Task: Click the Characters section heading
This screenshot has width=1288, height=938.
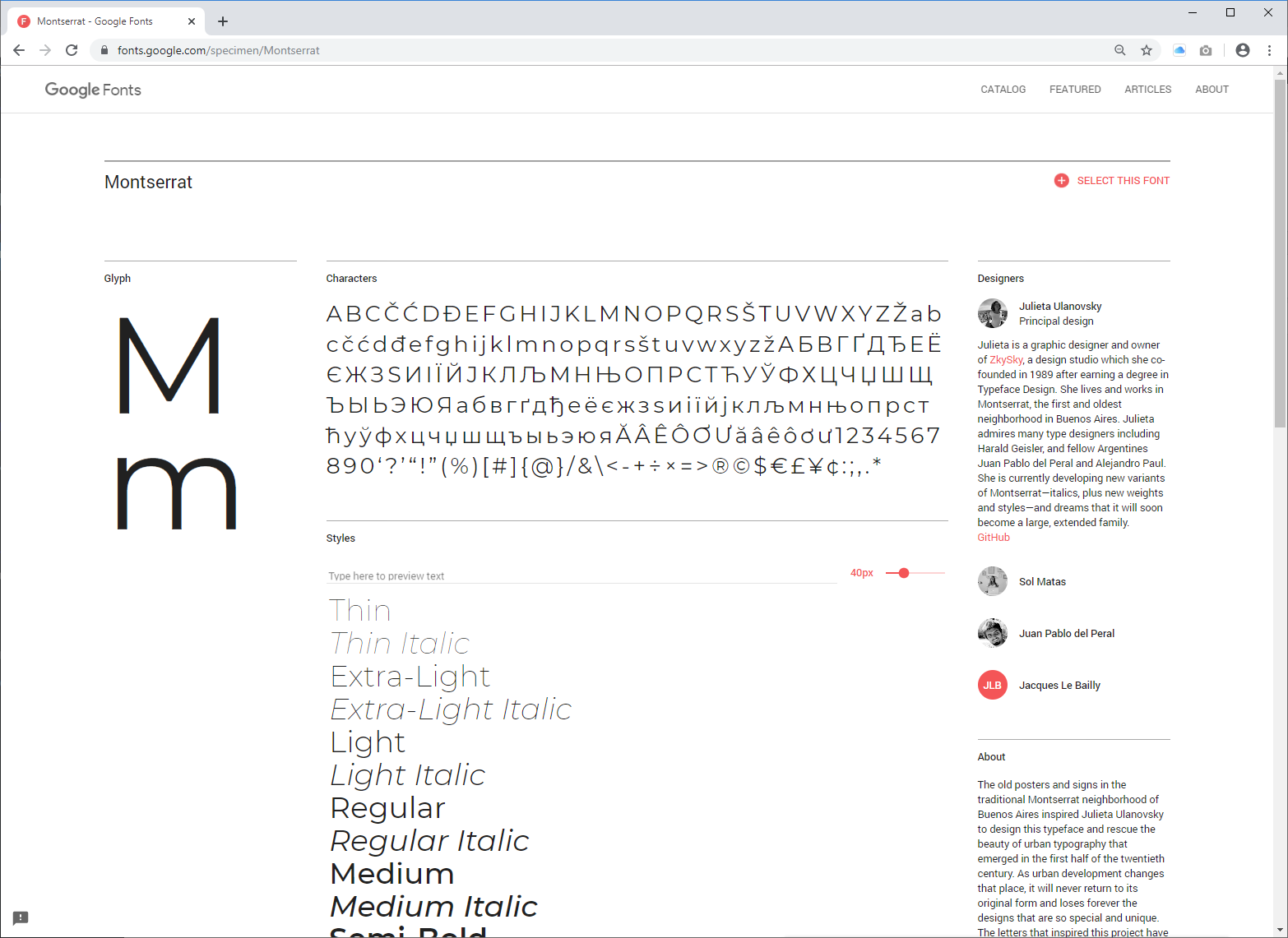Action: tap(351, 279)
